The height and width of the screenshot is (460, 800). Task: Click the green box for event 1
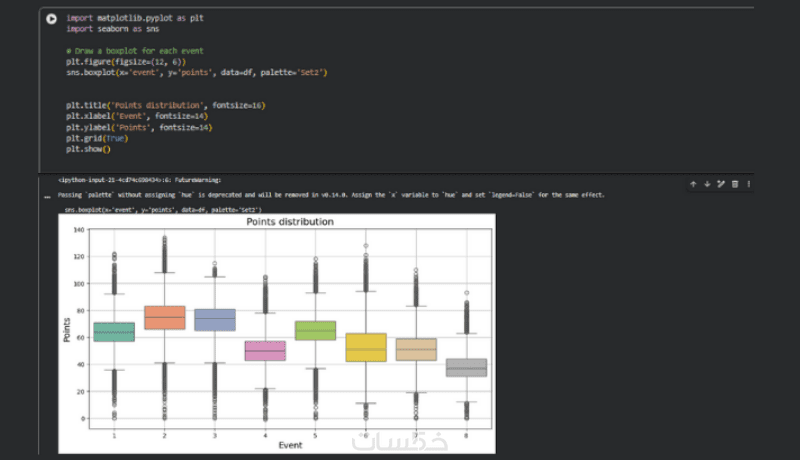coord(114,331)
